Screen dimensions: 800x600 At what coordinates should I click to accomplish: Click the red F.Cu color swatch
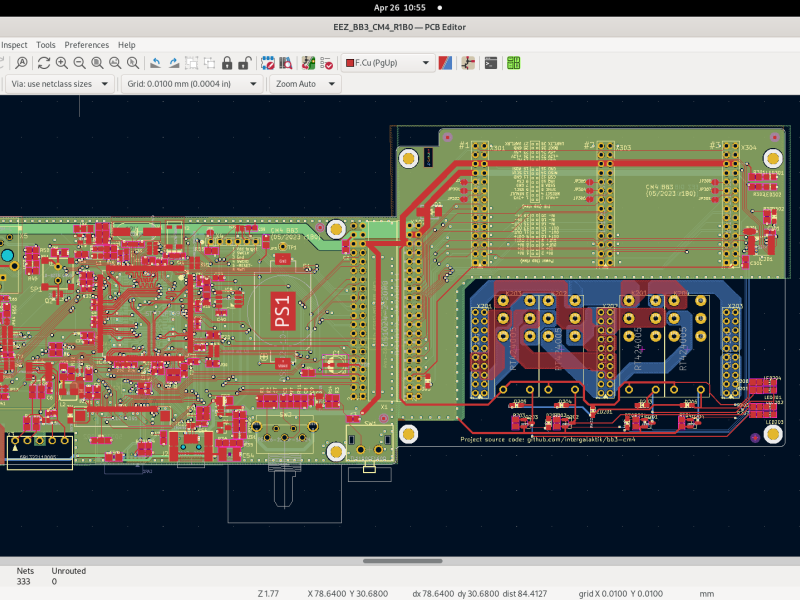[x=349, y=63]
